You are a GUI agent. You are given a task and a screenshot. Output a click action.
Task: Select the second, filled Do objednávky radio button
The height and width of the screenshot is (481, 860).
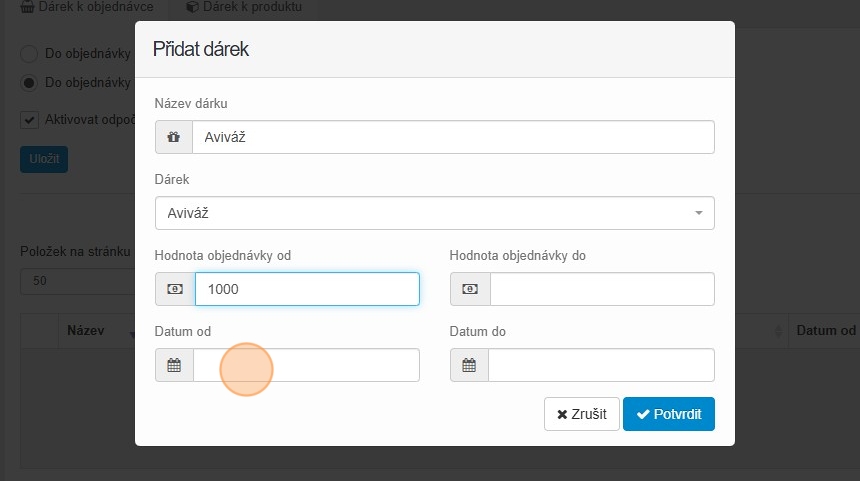29,82
